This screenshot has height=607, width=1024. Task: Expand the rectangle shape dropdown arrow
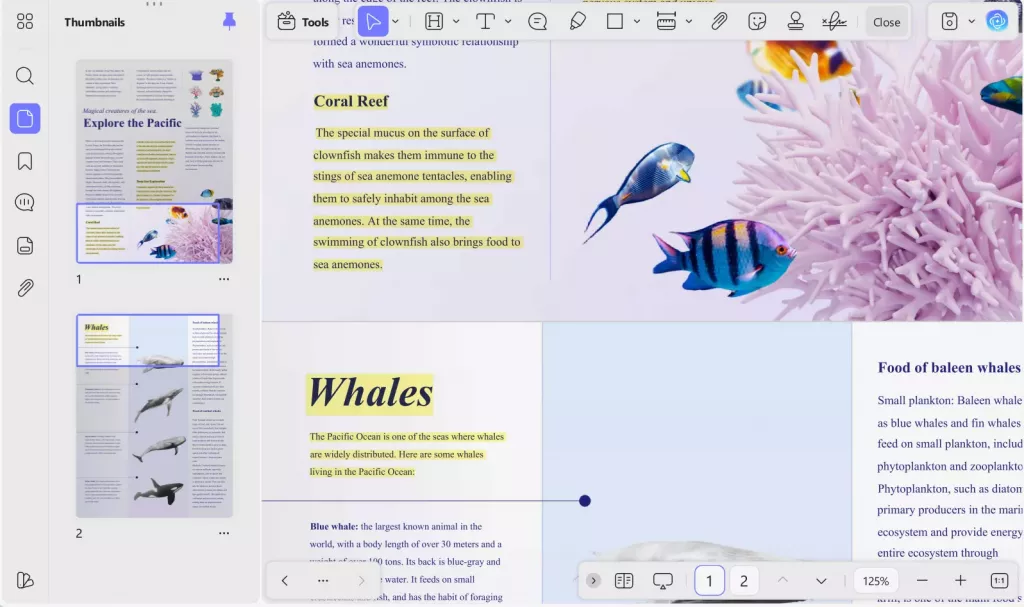click(637, 21)
